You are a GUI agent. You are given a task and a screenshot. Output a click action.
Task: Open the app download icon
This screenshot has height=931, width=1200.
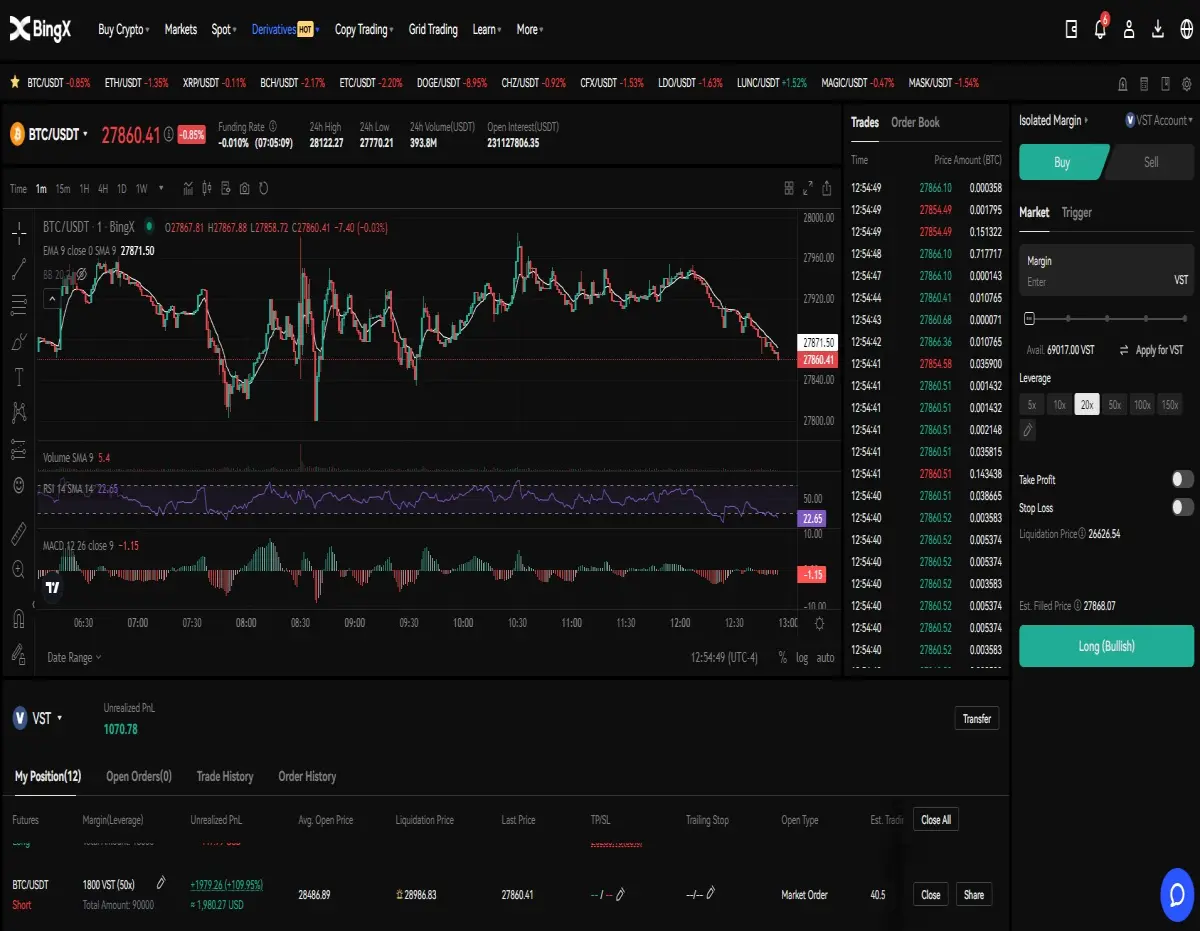[x=1158, y=29]
